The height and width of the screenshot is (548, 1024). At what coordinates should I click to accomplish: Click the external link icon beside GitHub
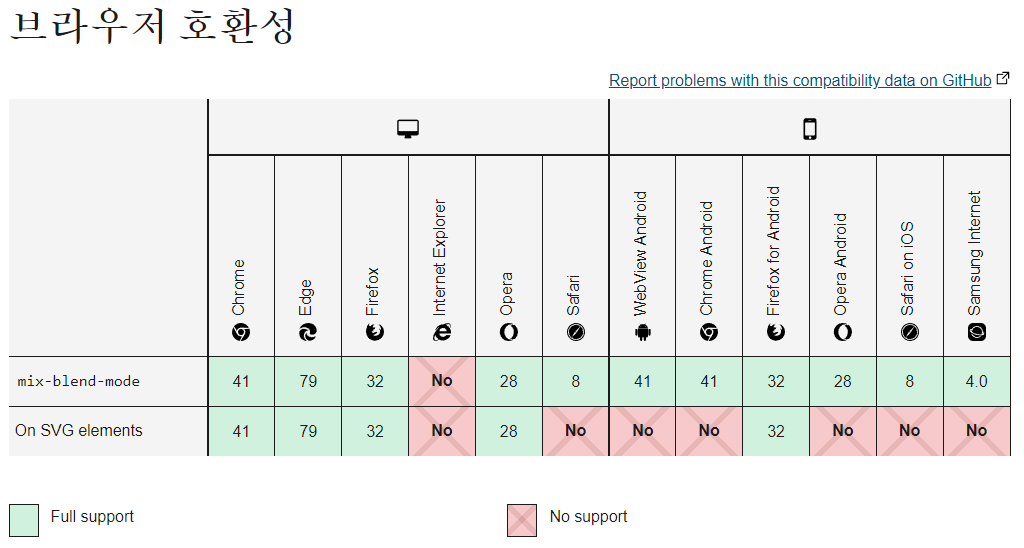[x=1002, y=79]
